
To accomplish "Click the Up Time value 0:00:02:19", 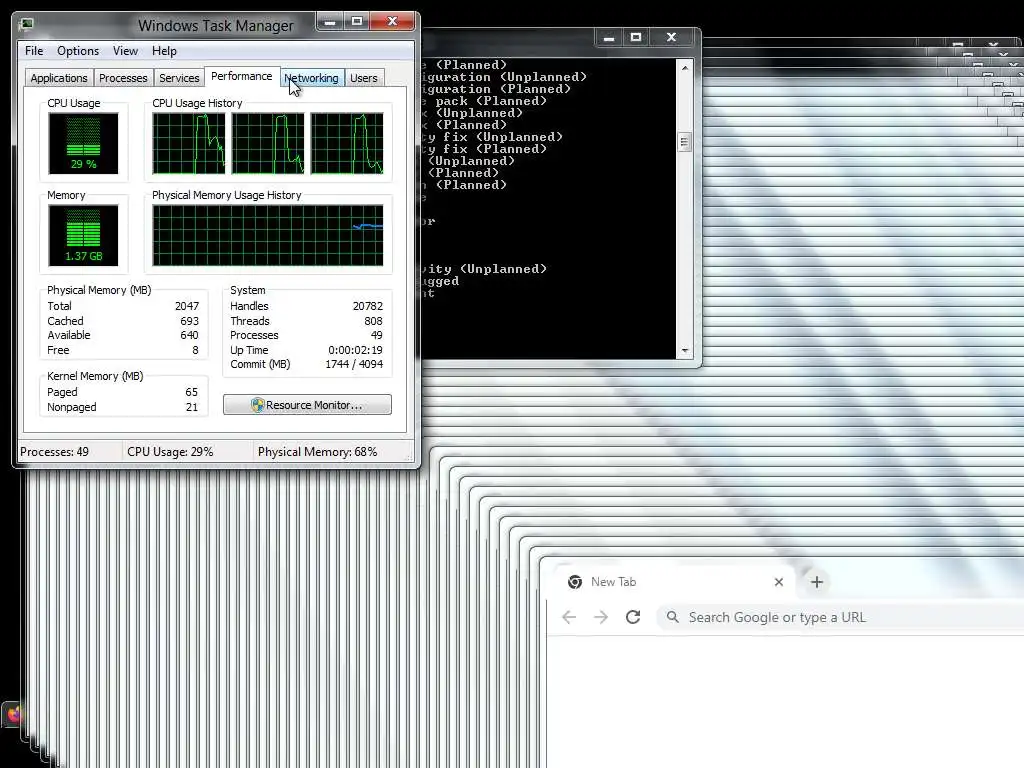I will 355,350.
